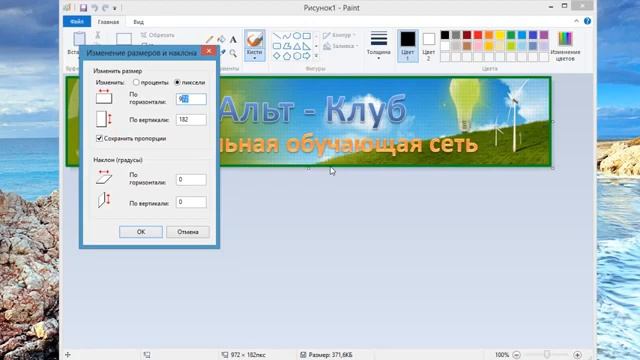Click the resize По вертикали field showing 182
The height and width of the screenshot is (360, 640).
pyautogui.click(x=191, y=120)
